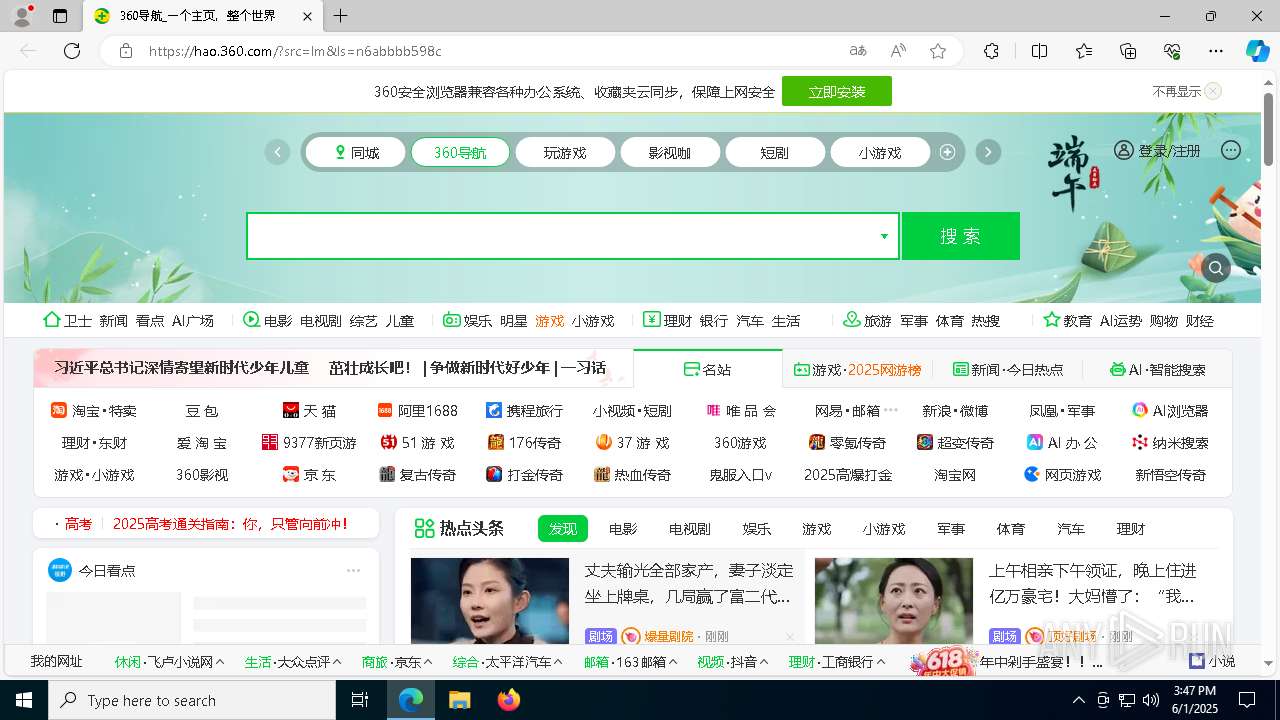1280x720 pixels.
Task: Open the tab actions menu icon
Action: point(60,16)
